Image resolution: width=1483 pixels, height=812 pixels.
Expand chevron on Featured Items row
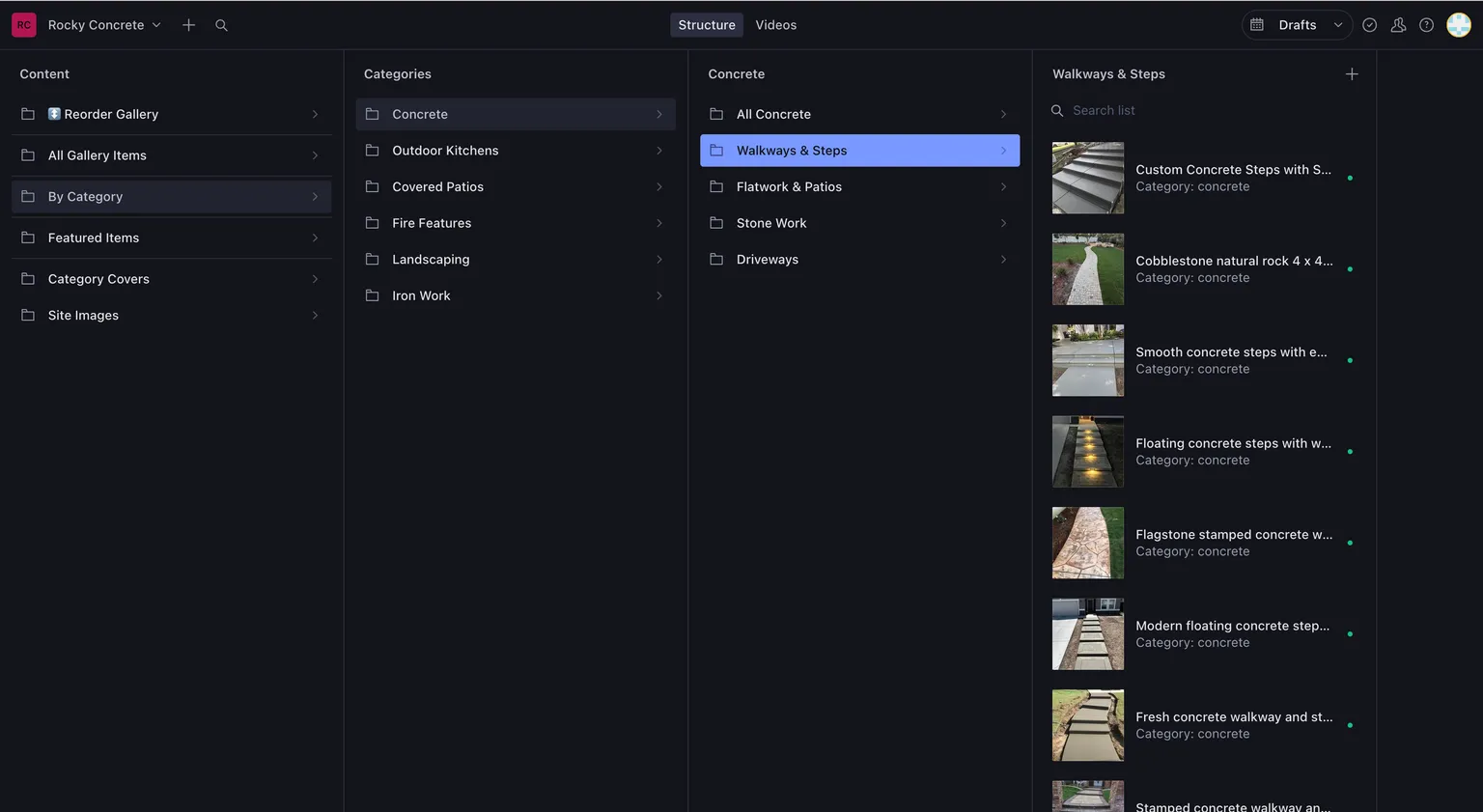[315, 238]
